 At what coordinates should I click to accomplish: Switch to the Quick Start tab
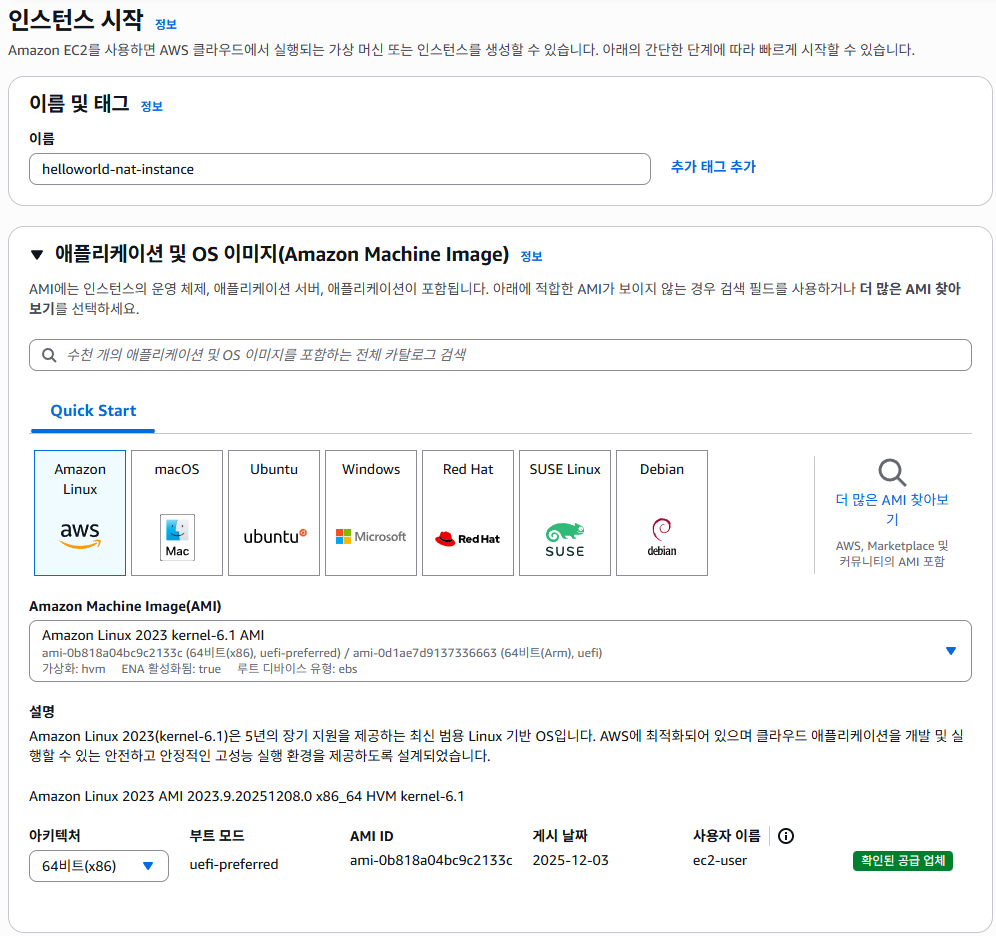pyautogui.click(x=93, y=411)
